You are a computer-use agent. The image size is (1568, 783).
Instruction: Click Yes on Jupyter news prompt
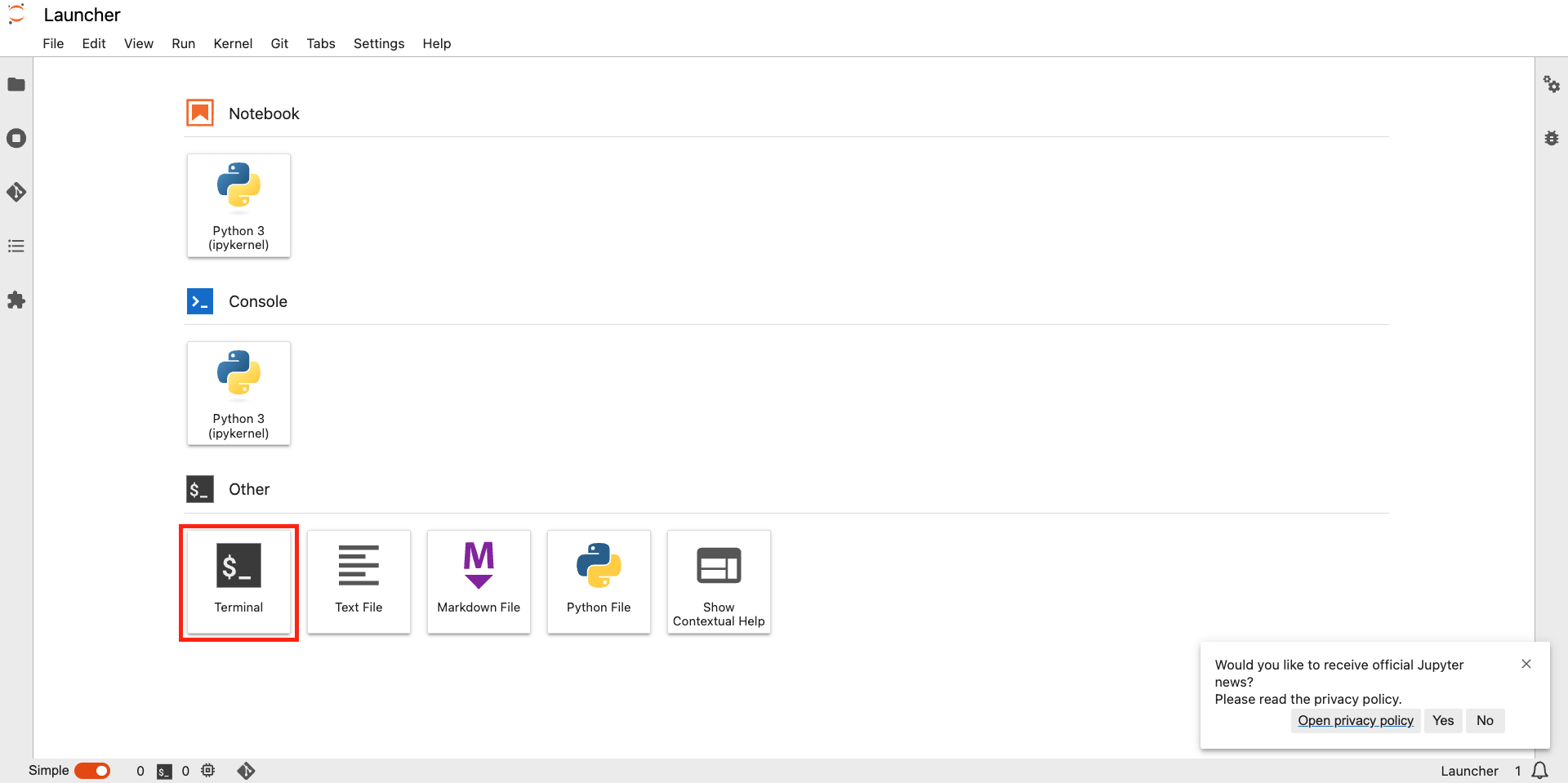click(1443, 720)
